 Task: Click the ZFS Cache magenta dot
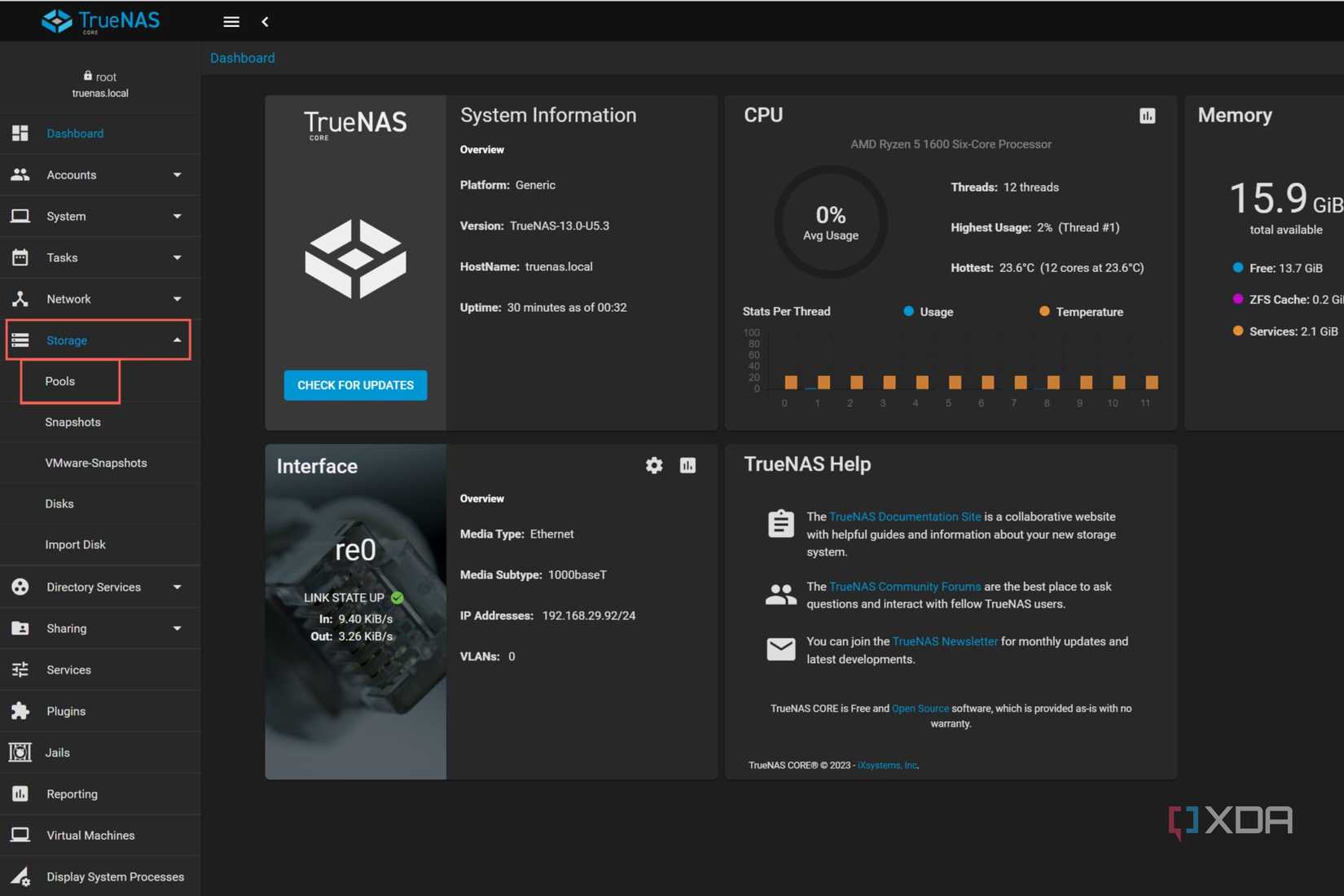tap(1238, 299)
